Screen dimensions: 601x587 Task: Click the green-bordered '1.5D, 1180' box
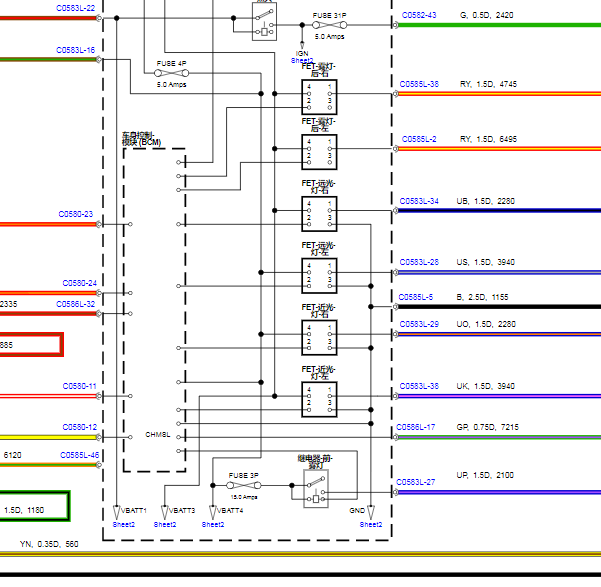point(35,506)
